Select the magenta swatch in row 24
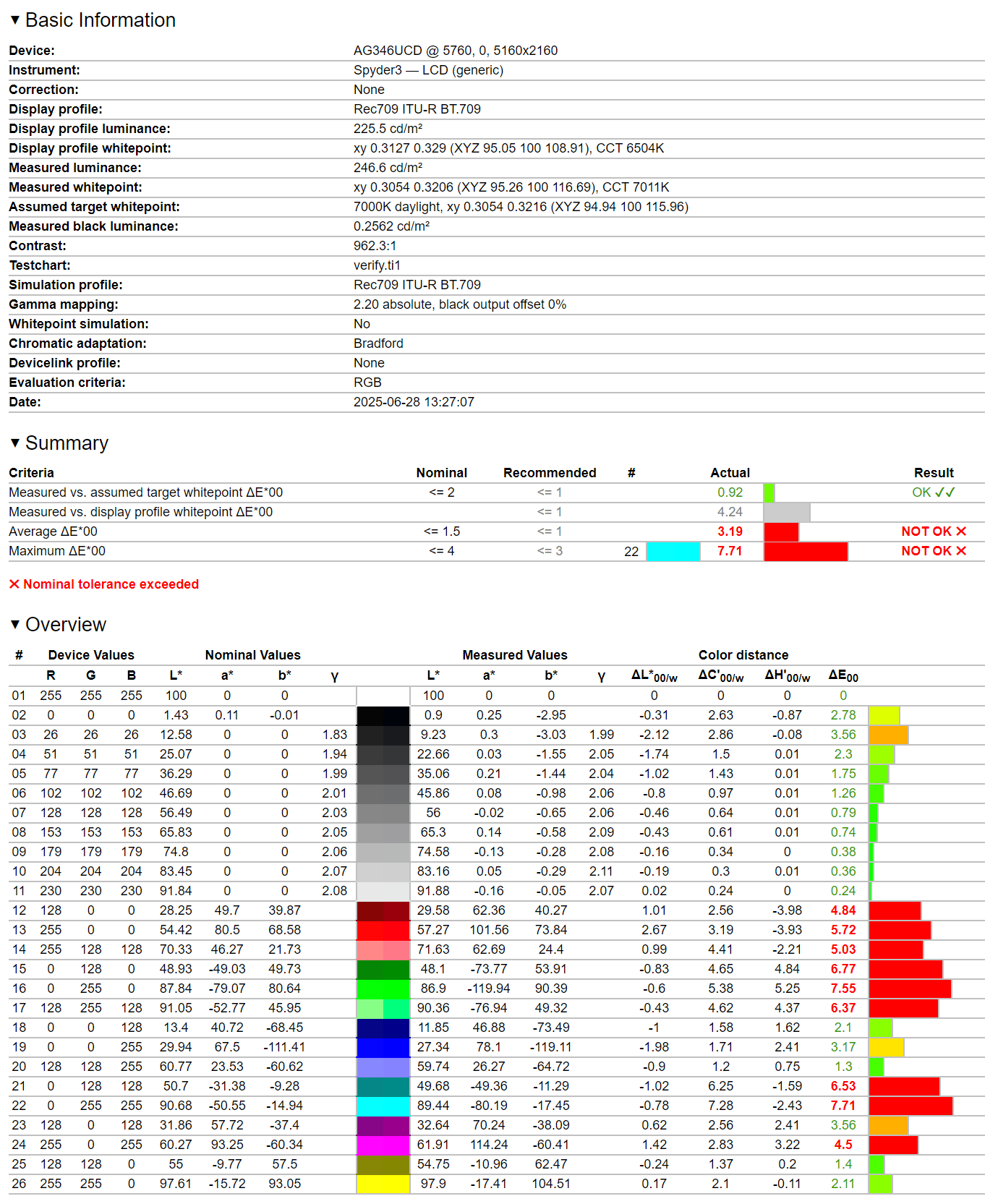The width and height of the screenshot is (998, 1204). [x=383, y=1145]
